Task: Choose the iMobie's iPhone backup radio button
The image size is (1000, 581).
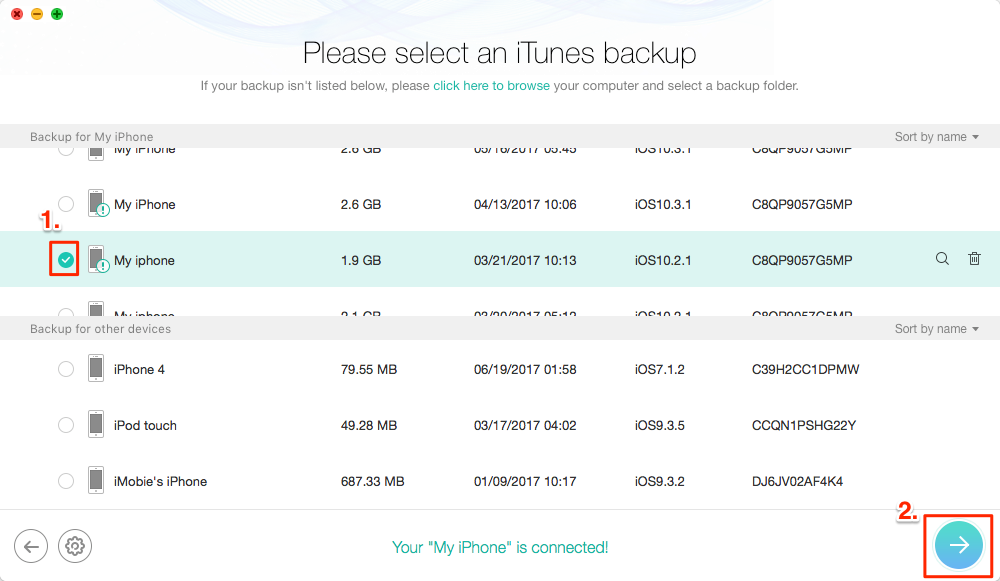Action: click(x=66, y=481)
